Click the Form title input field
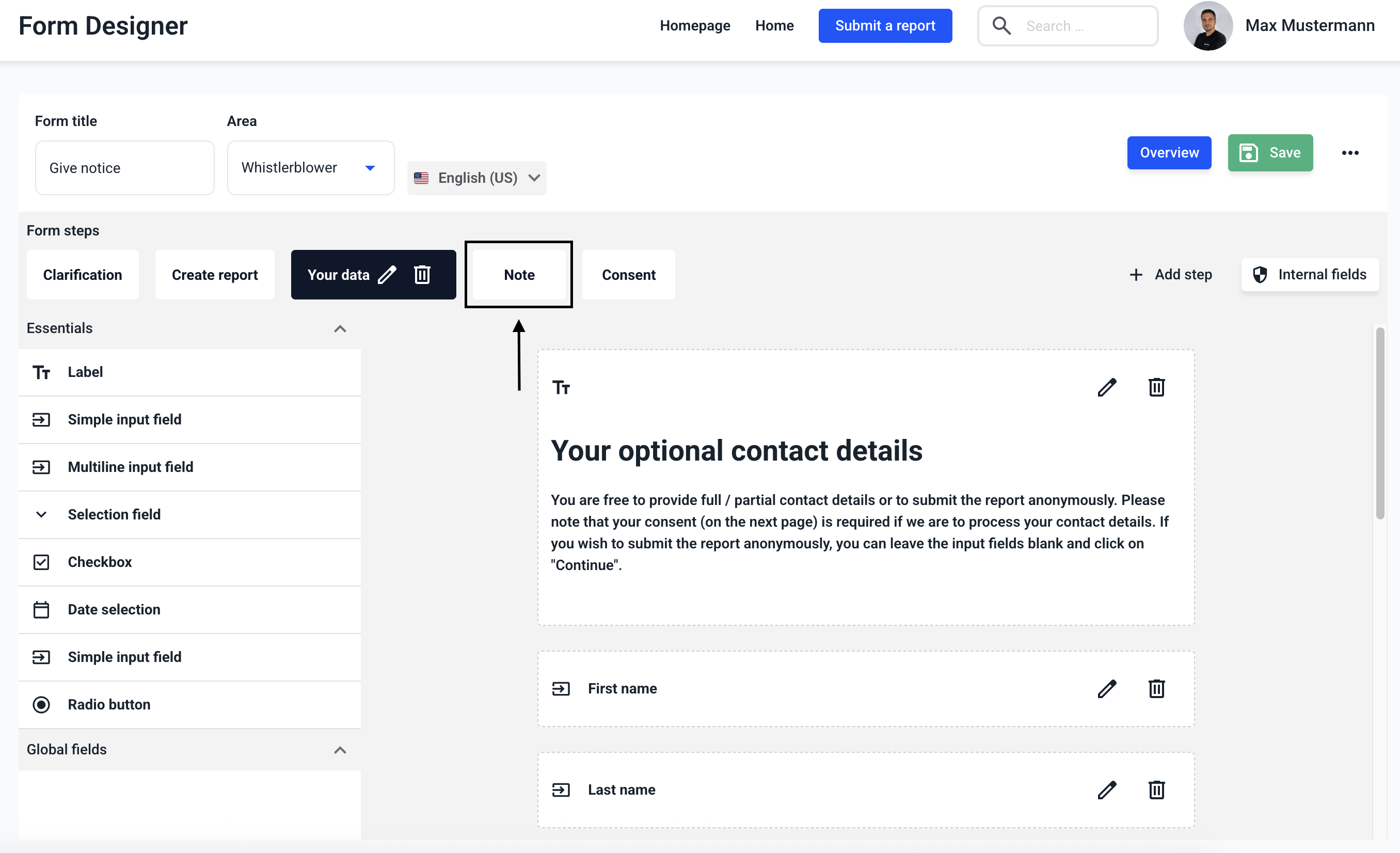The width and height of the screenshot is (1400, 853). click(x=124, y=168)
